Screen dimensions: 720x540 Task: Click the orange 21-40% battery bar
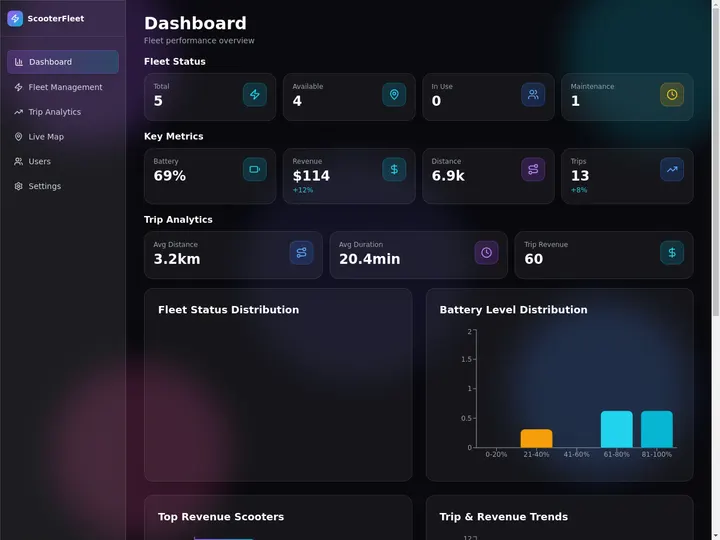click(x=536, y=439)
